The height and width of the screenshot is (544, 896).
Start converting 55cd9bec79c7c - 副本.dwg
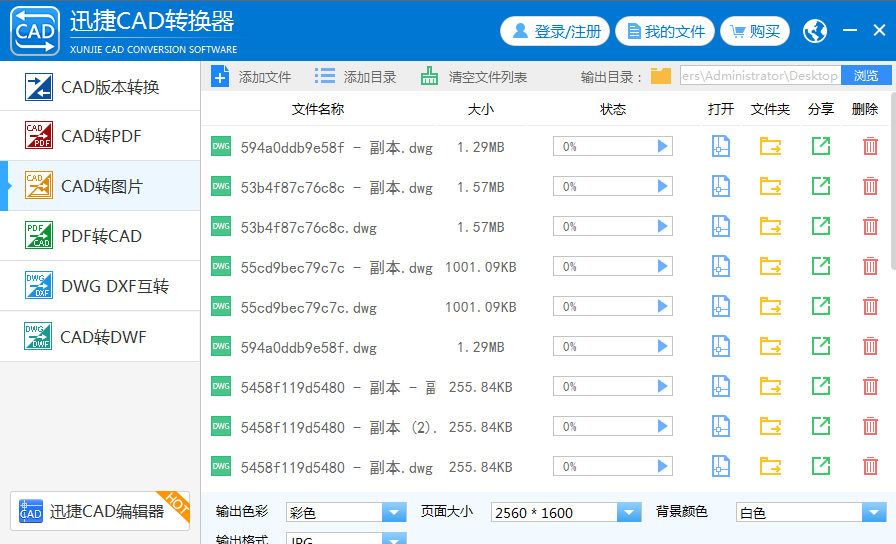(662, 266)
